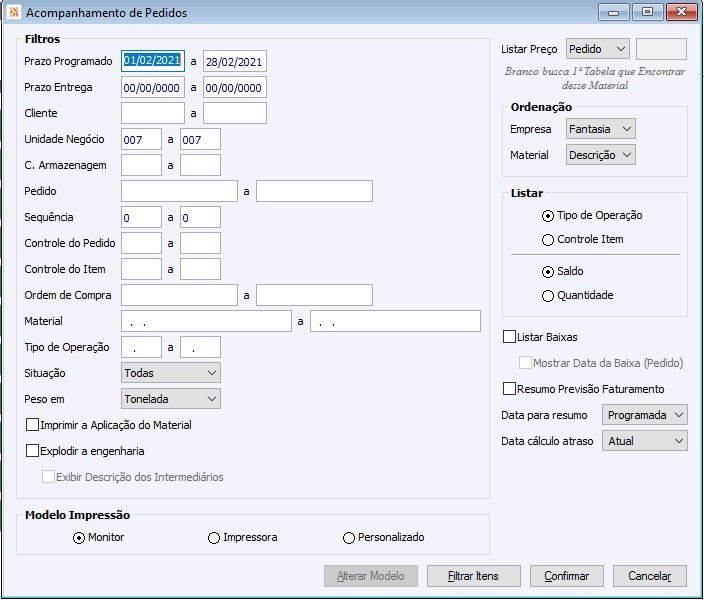
Task: Click the Cancelar button
Action: [x=650, y=576]
